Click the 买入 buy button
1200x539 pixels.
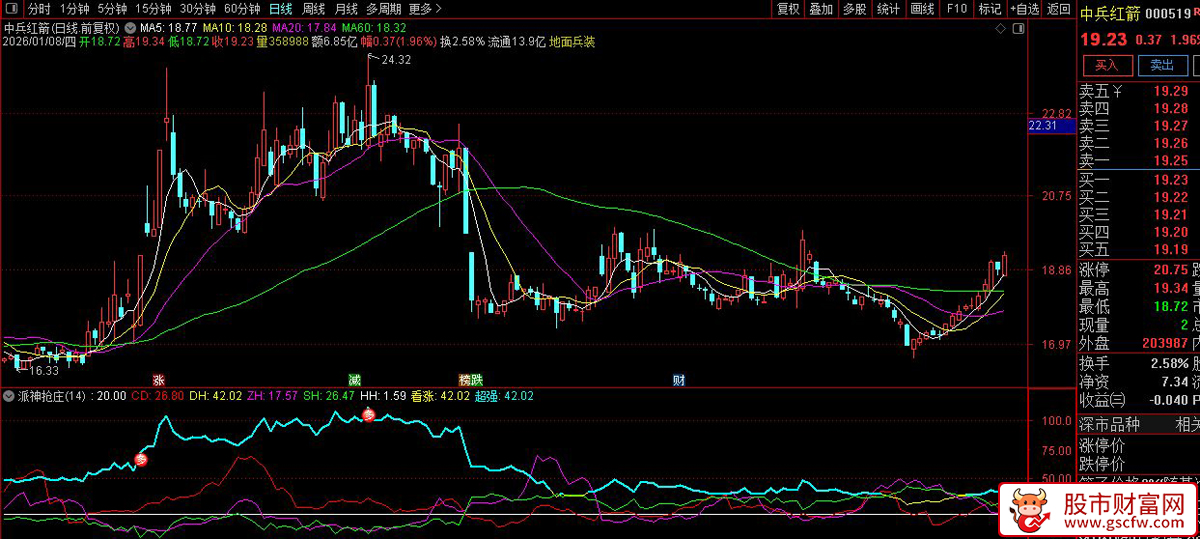(1106, 65)
